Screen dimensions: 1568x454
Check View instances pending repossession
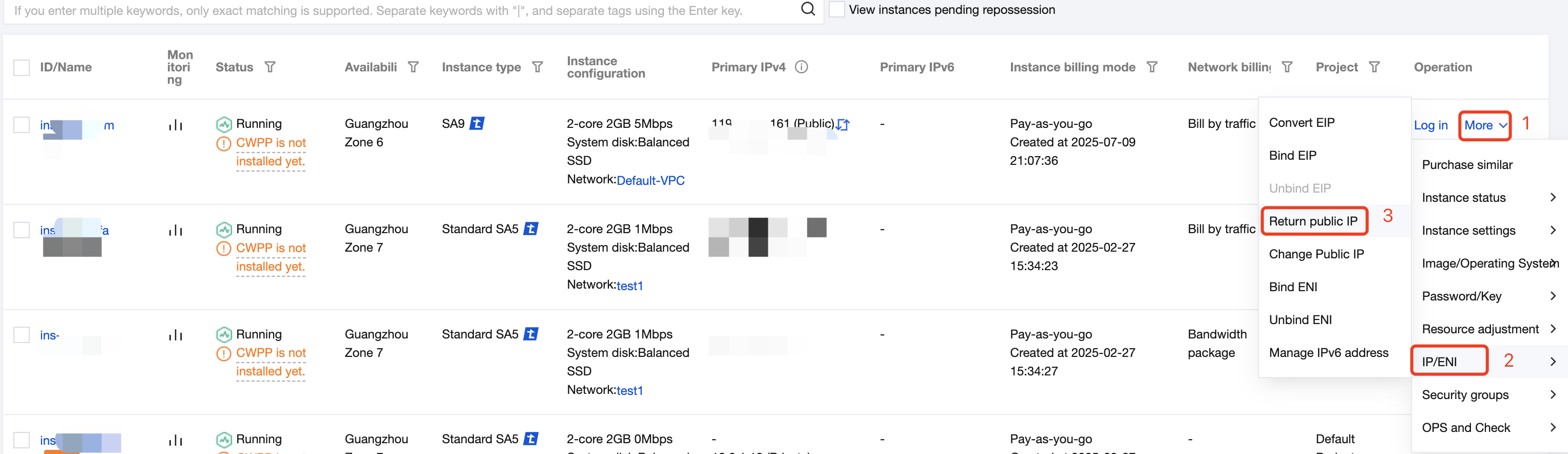pyautogui.click(x=837, y=10)
